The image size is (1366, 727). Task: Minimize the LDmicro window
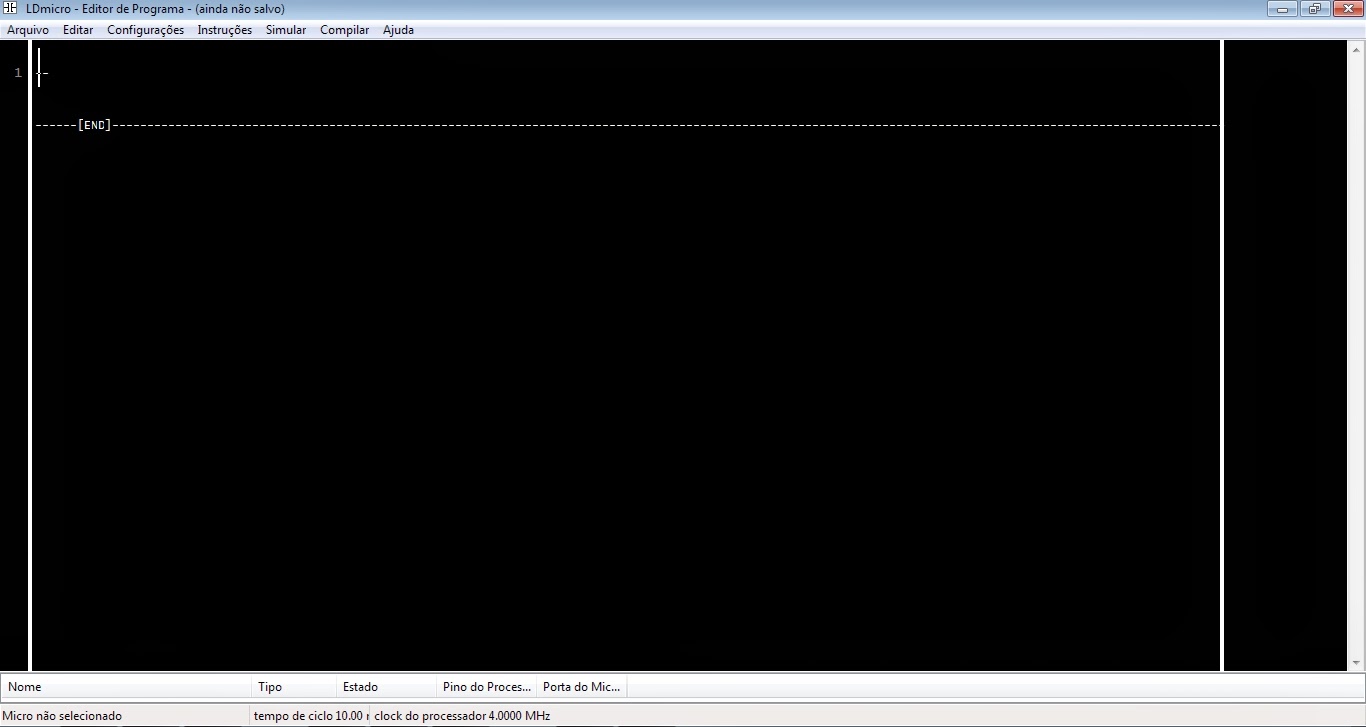[1283, 9]
